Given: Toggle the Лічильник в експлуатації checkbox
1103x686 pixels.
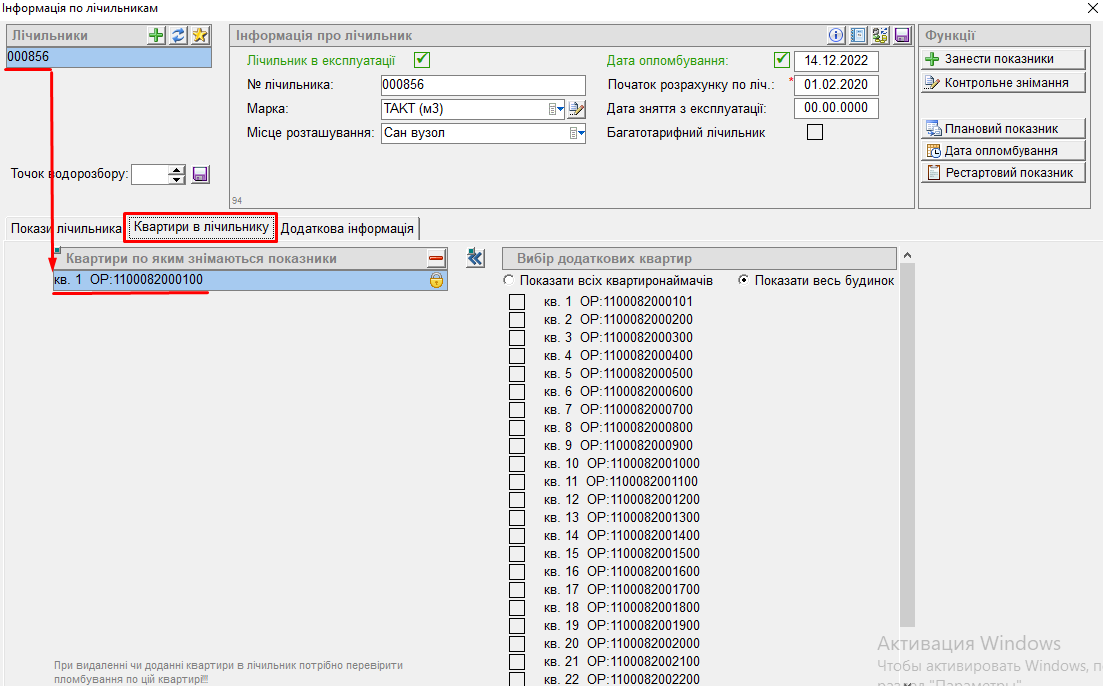Looking at the screenshot, I should coord(421,60).
